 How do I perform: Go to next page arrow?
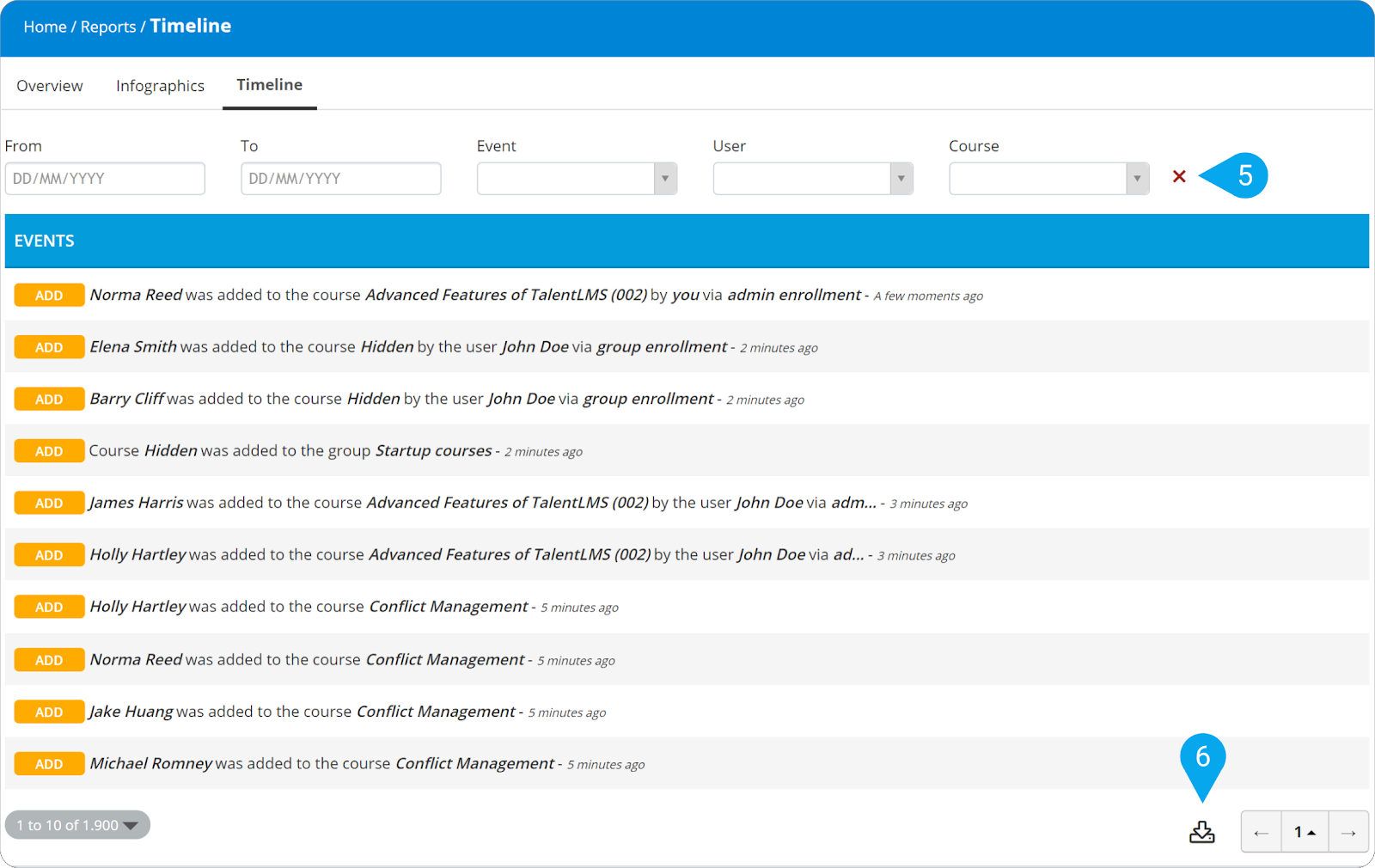click(1348, 832)
